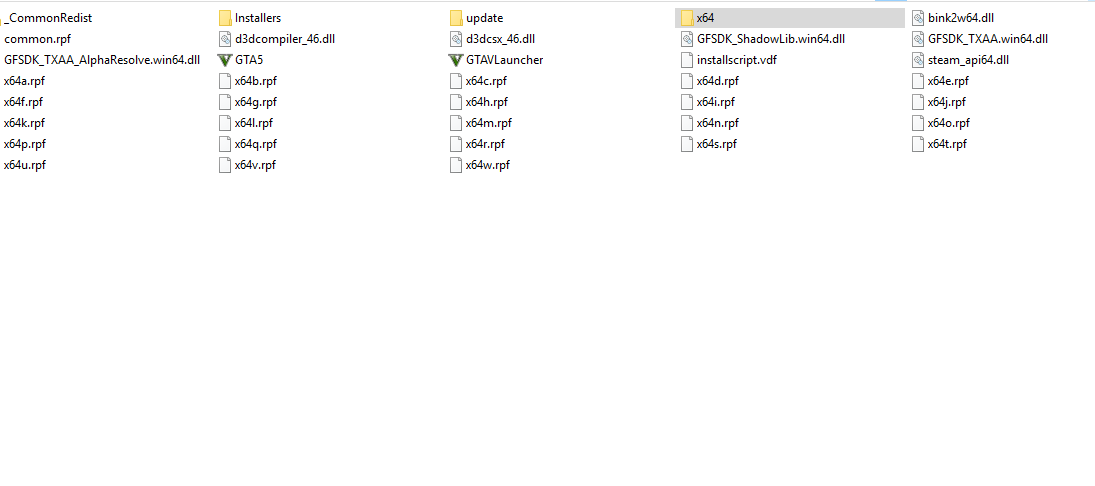Viewport: 1095px width, 486px height.
Task: Select the GTAVLauncher application icon
Action: click(x=456, y=60)
